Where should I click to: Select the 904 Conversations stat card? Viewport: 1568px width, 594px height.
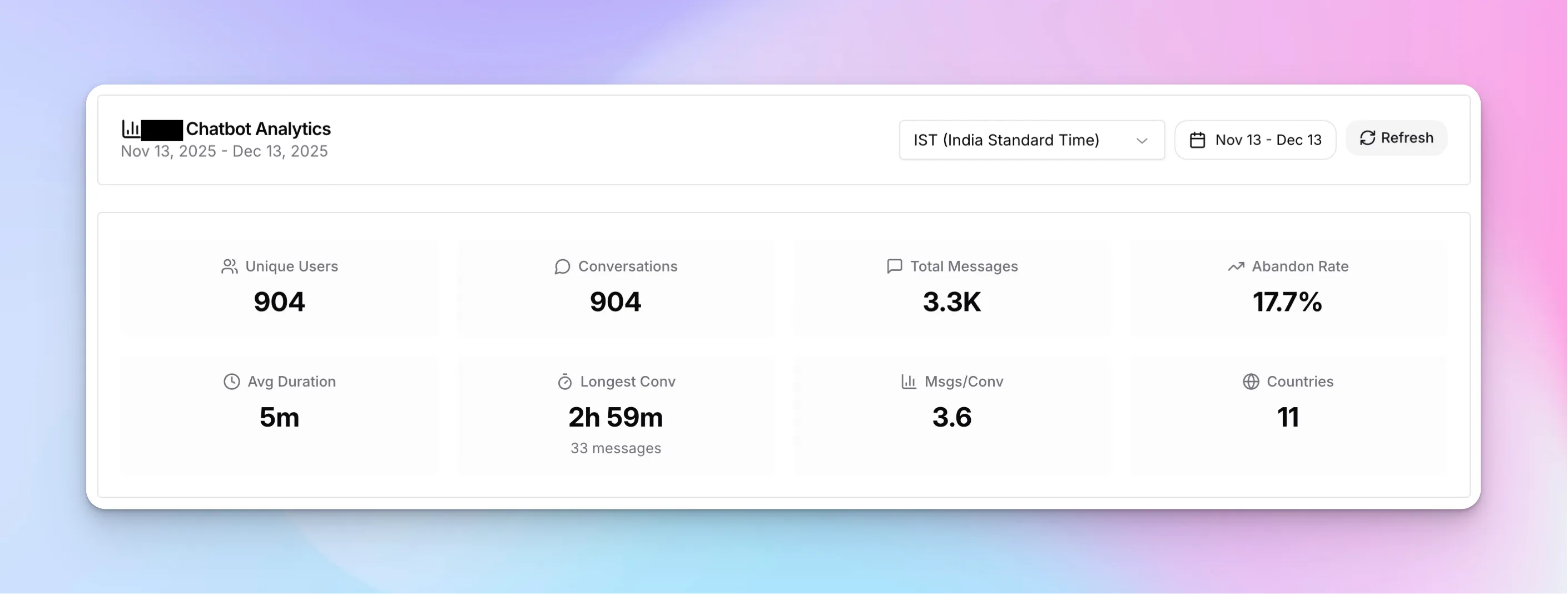615,289
